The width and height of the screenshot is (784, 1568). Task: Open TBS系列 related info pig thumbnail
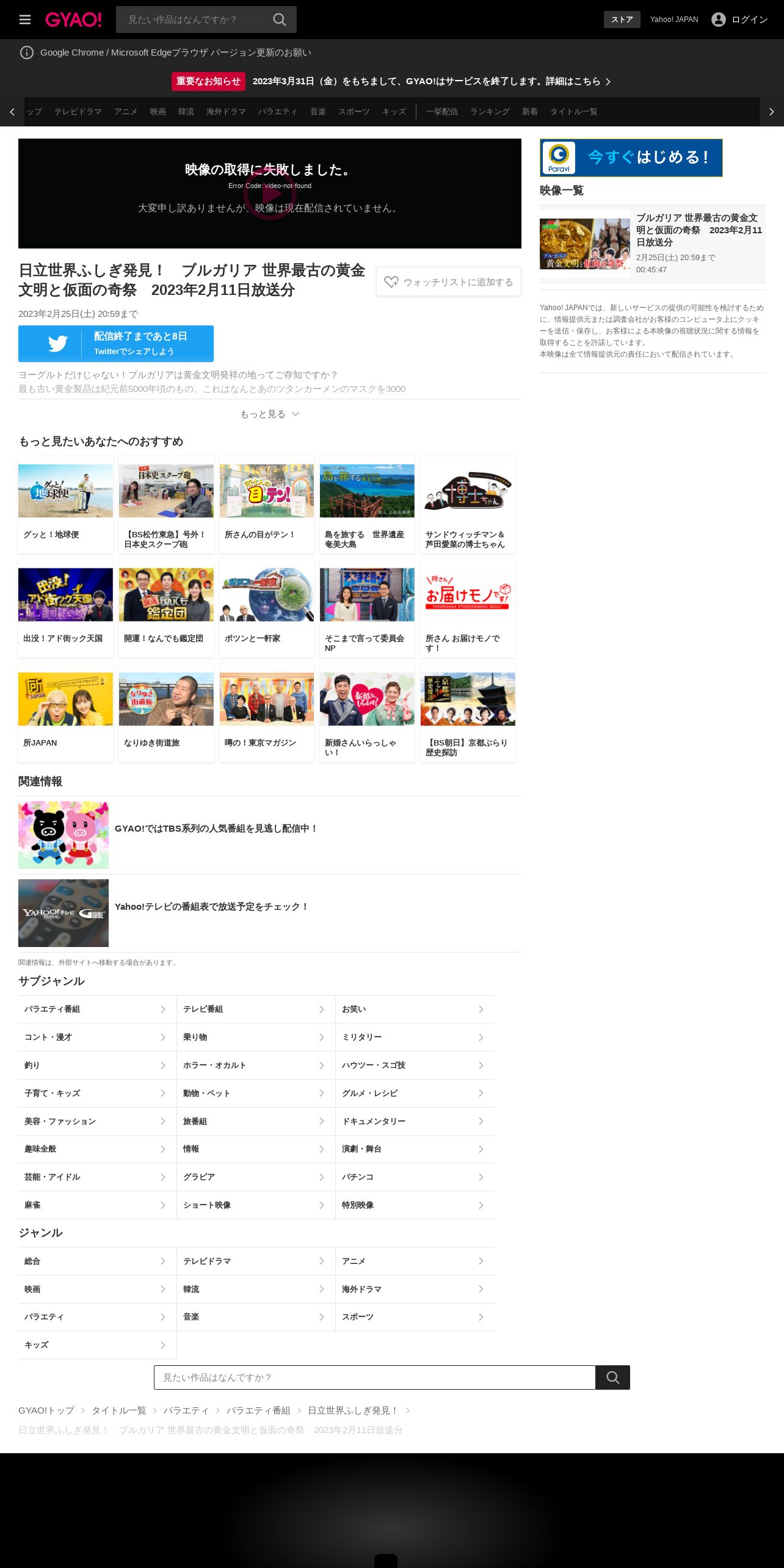[x=64, y=835]
